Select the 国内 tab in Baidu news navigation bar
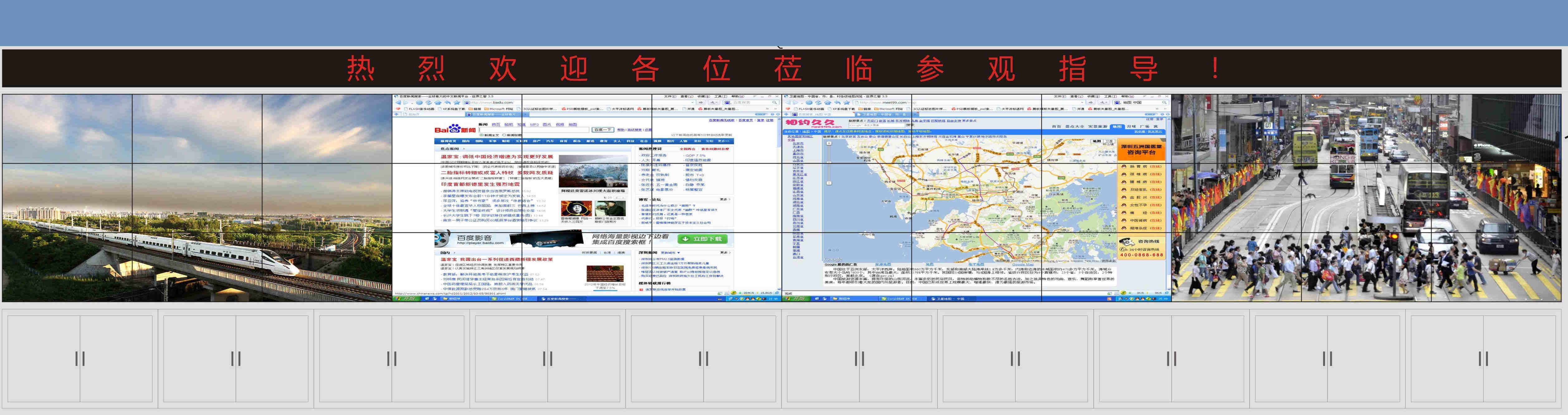 click(x=466, y=141)
